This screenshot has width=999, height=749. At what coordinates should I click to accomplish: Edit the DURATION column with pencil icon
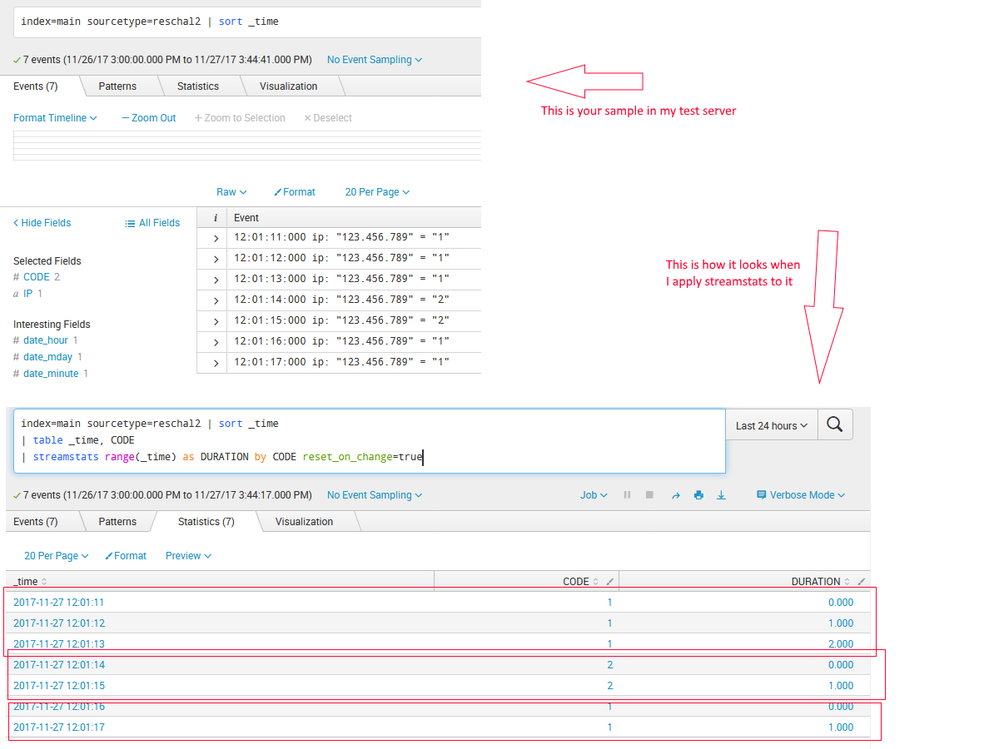pyautogui.click(x=862, y=581)
